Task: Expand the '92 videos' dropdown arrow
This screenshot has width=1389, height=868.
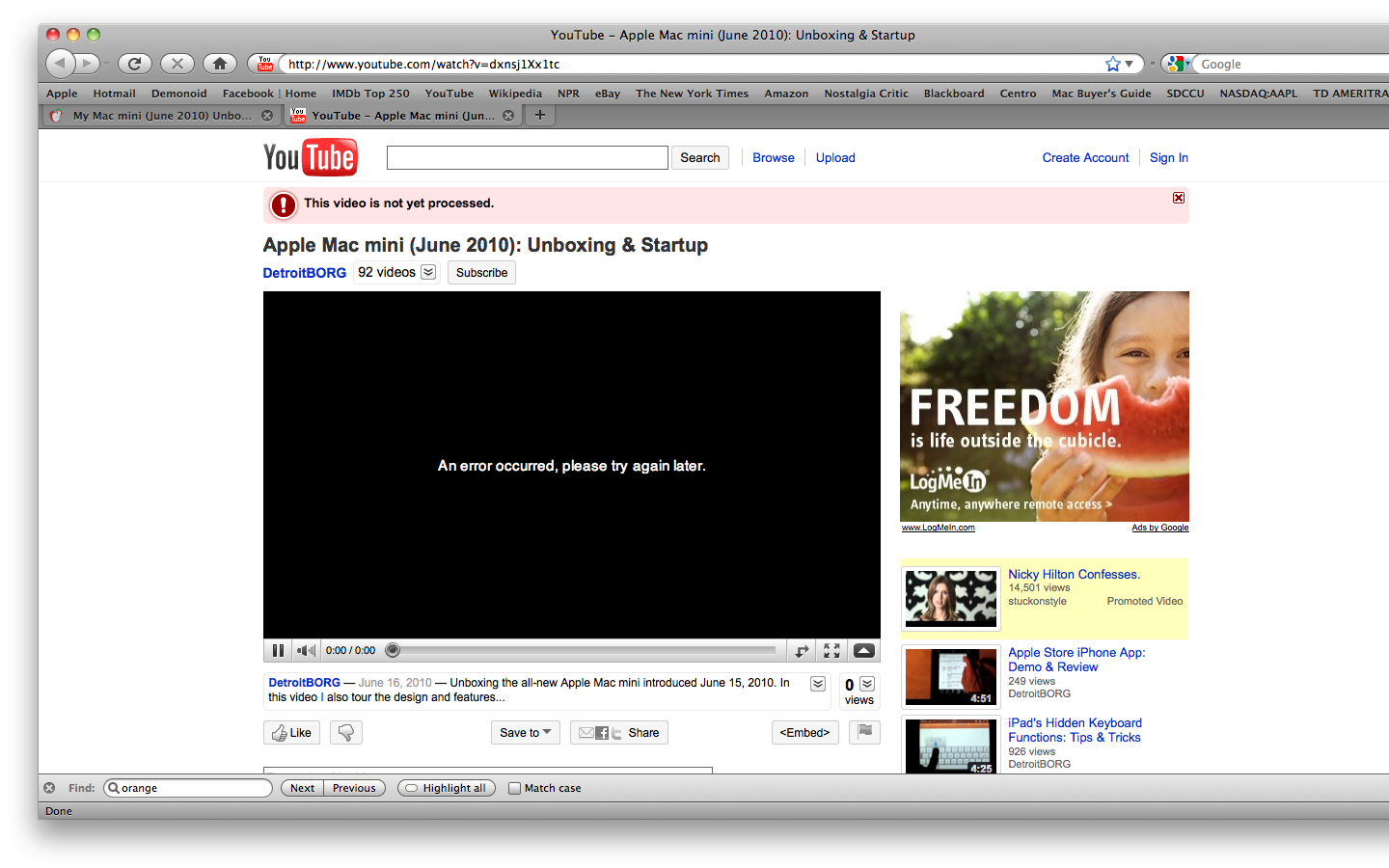Action: click(428, 272)
